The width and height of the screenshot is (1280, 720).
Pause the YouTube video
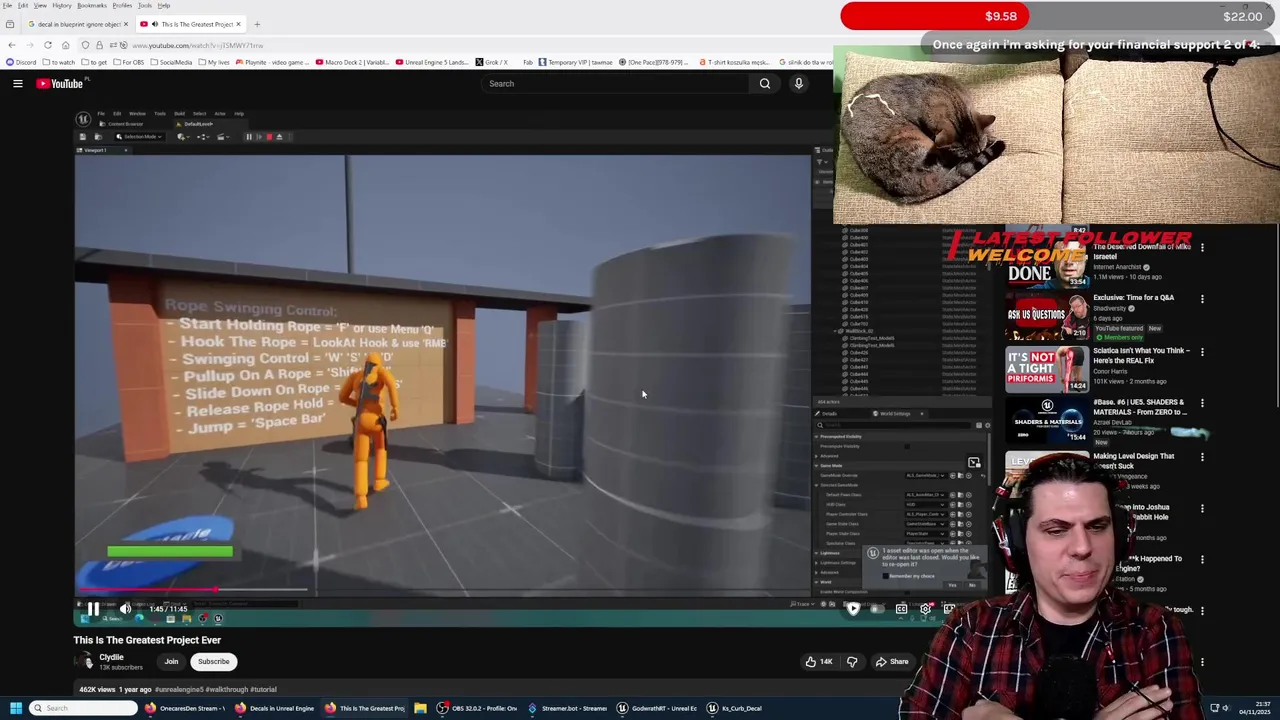(x=93, y=608)
